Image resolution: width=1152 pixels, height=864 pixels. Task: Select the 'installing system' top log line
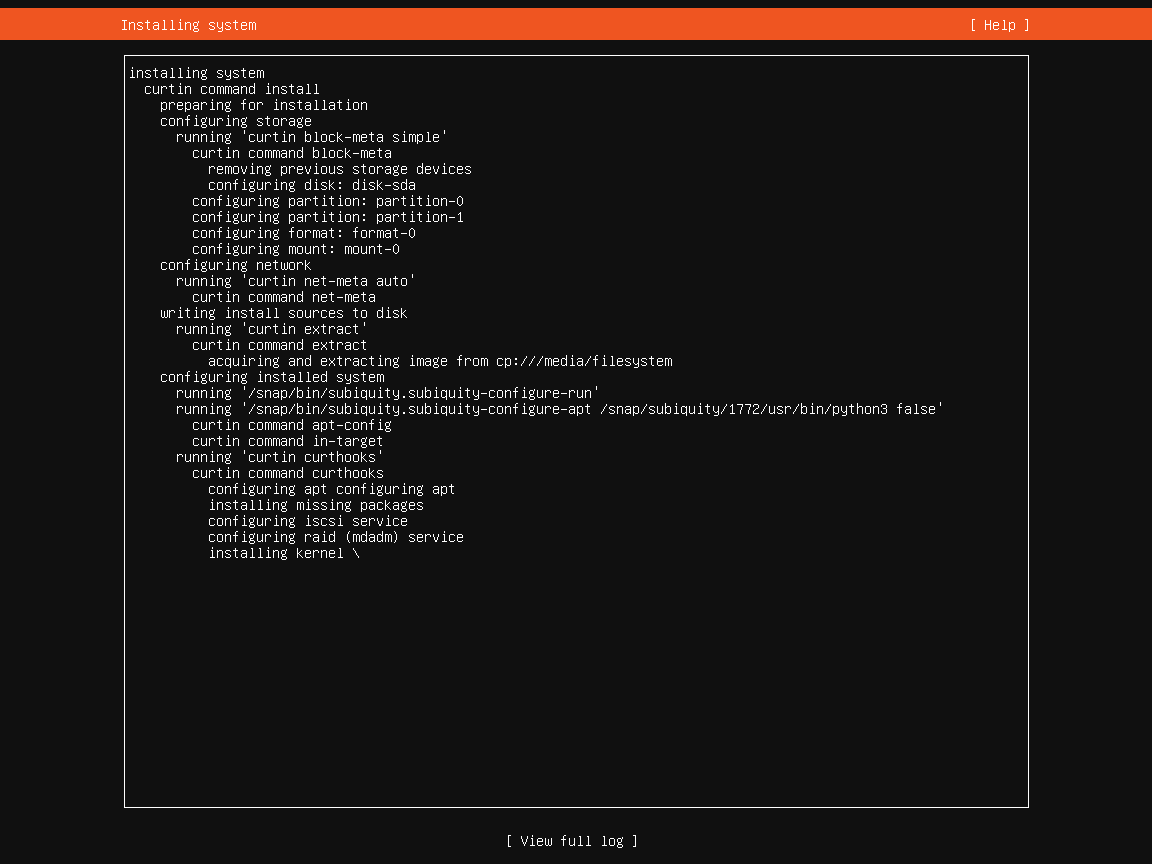(196, 73)
